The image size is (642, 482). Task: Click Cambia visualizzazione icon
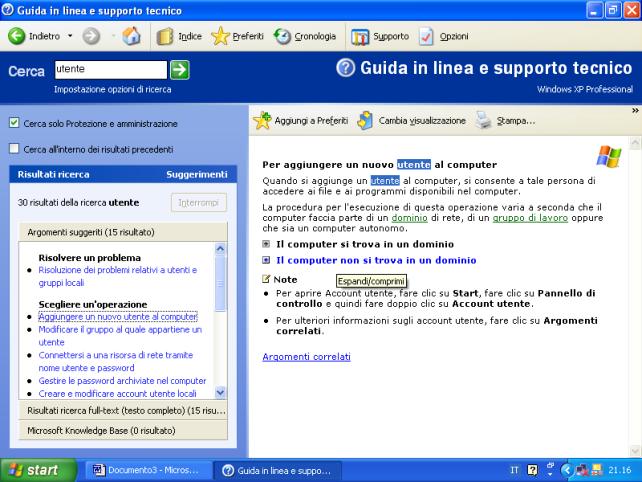point(365,120)
